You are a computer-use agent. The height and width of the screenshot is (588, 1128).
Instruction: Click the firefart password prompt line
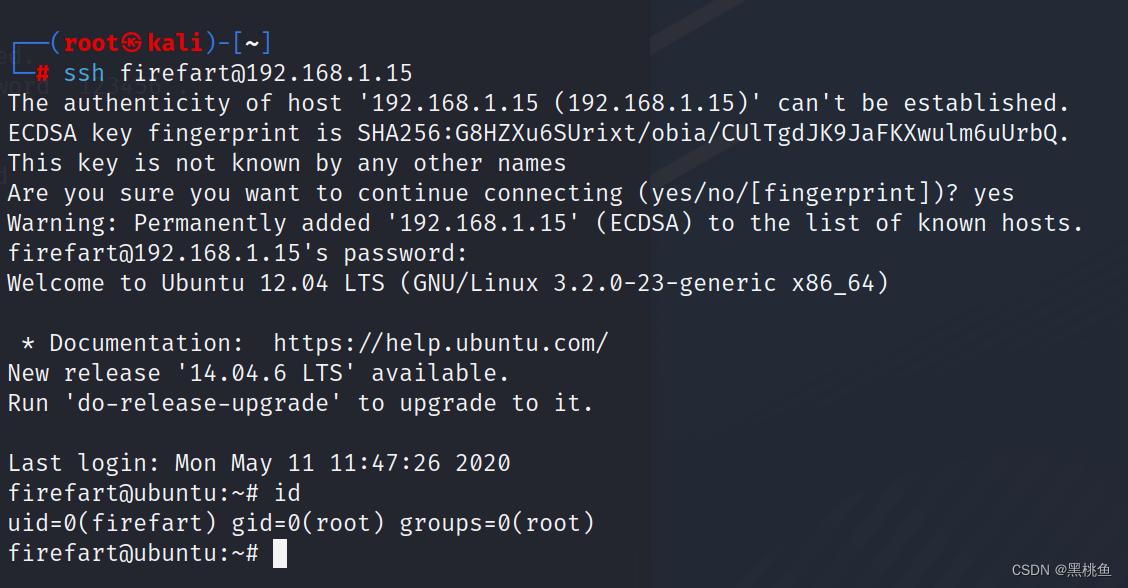coord(237,253)
